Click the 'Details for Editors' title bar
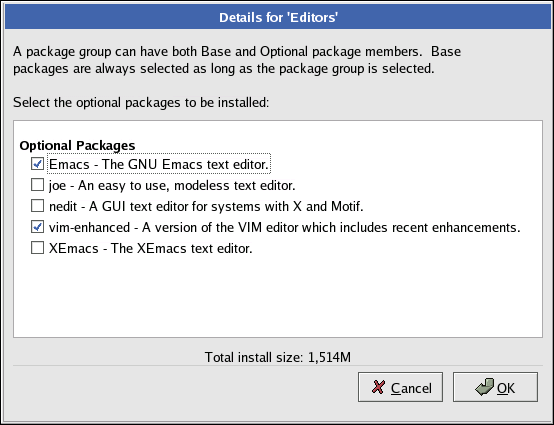Screen dimensions: 554x425 (278, 17)
